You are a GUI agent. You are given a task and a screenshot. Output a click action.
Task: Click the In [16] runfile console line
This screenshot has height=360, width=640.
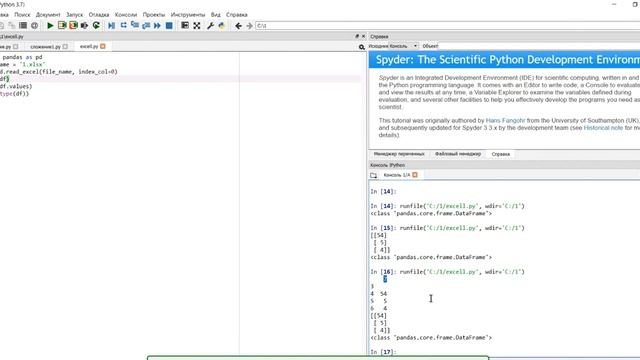coord(447,272)
